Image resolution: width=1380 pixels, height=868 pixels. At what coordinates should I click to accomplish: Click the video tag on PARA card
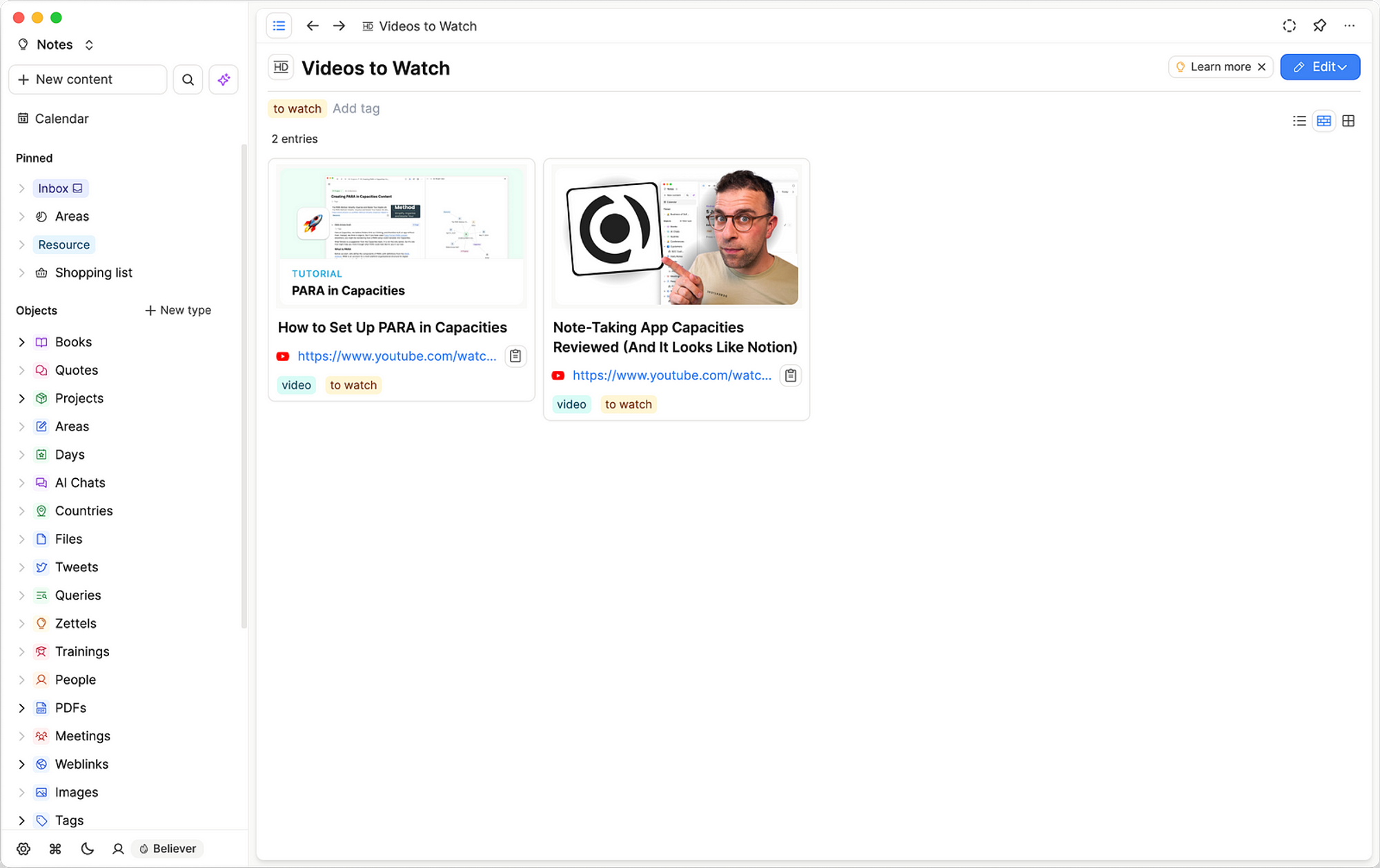(296, 385)
